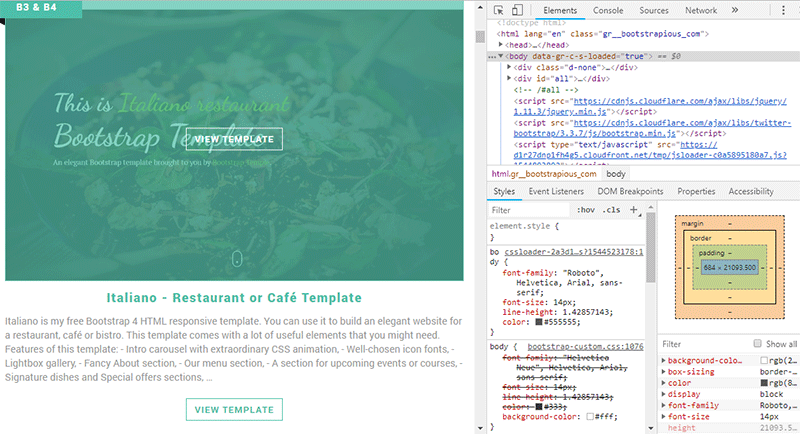
Task: Select the html lang en element line
Action: click(603, 34)
